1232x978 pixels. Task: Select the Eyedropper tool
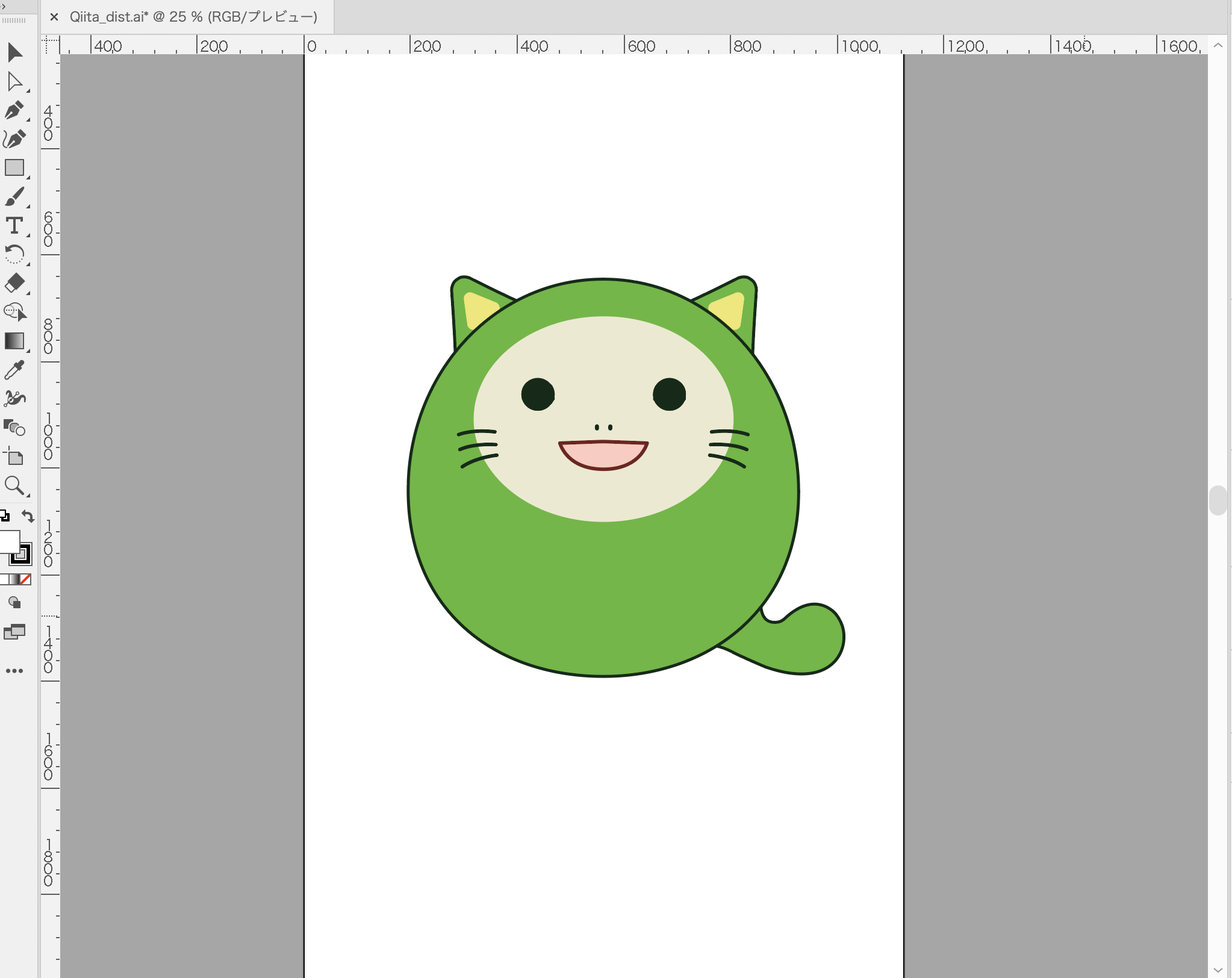pos(15,370)
